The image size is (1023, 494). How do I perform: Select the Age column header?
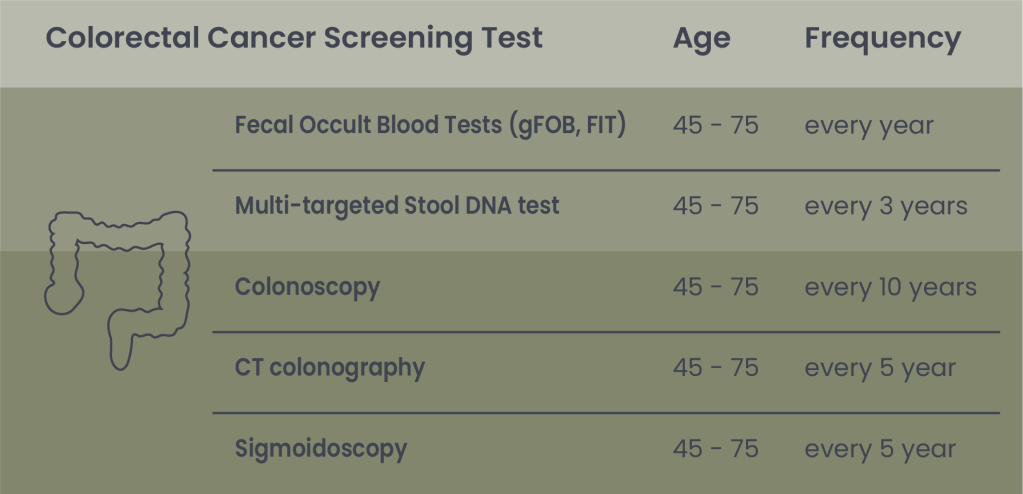[701, 39]
